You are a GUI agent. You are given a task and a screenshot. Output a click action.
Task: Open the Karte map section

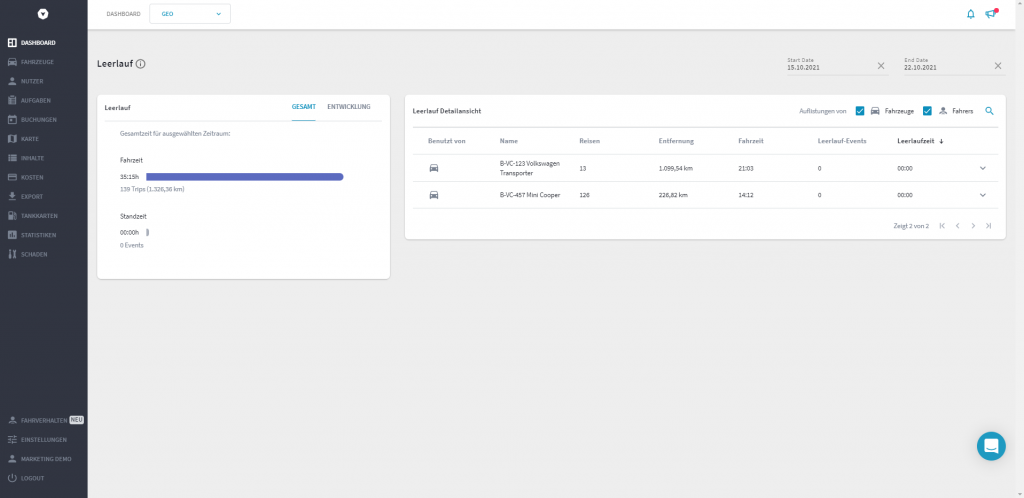25,139
